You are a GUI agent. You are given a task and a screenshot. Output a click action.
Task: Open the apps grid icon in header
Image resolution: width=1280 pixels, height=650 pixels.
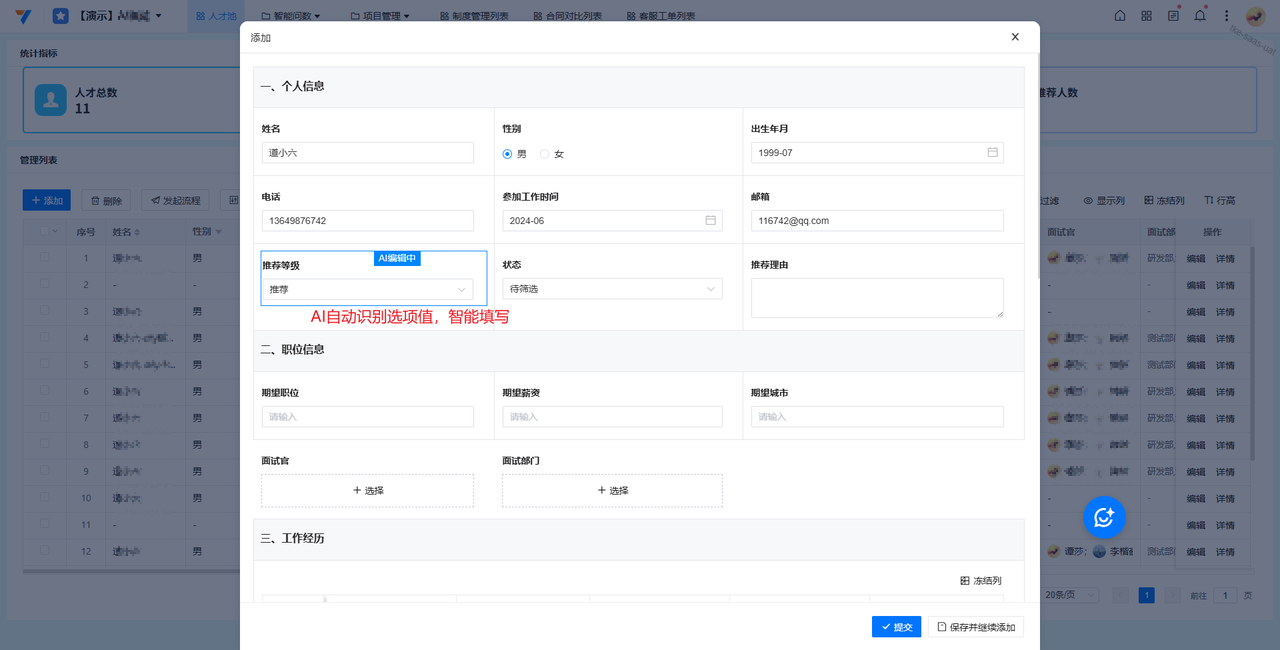pos(1146,16)
